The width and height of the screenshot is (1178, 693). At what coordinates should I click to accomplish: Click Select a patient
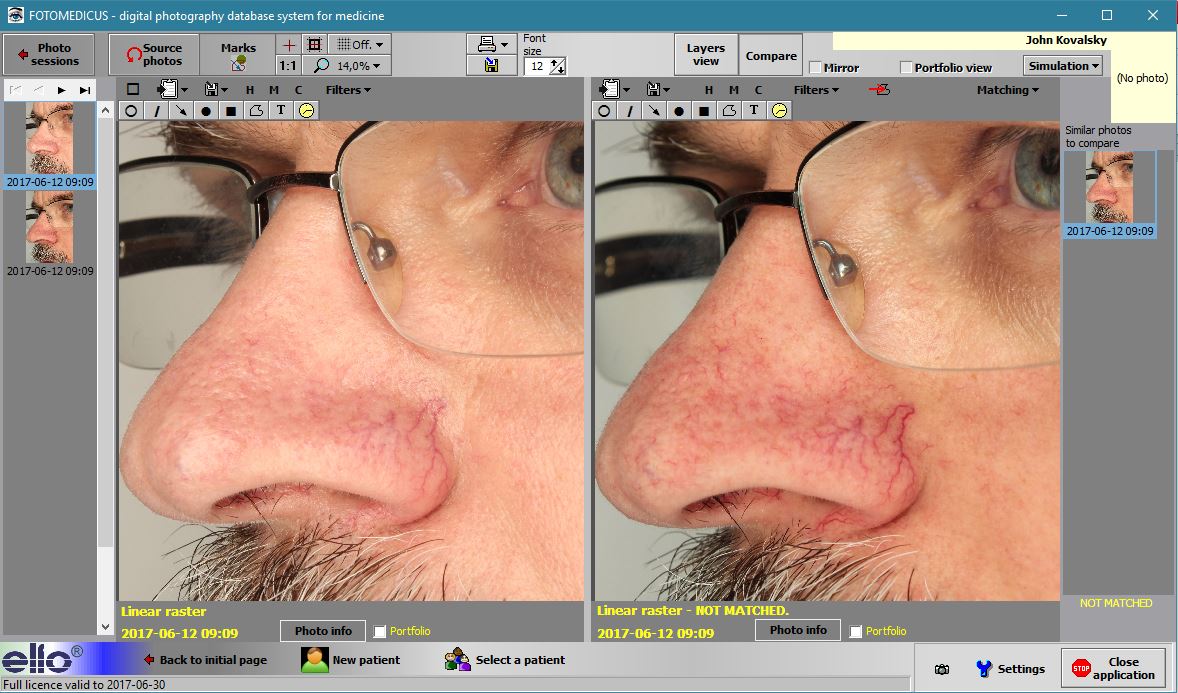pos(505,660)
